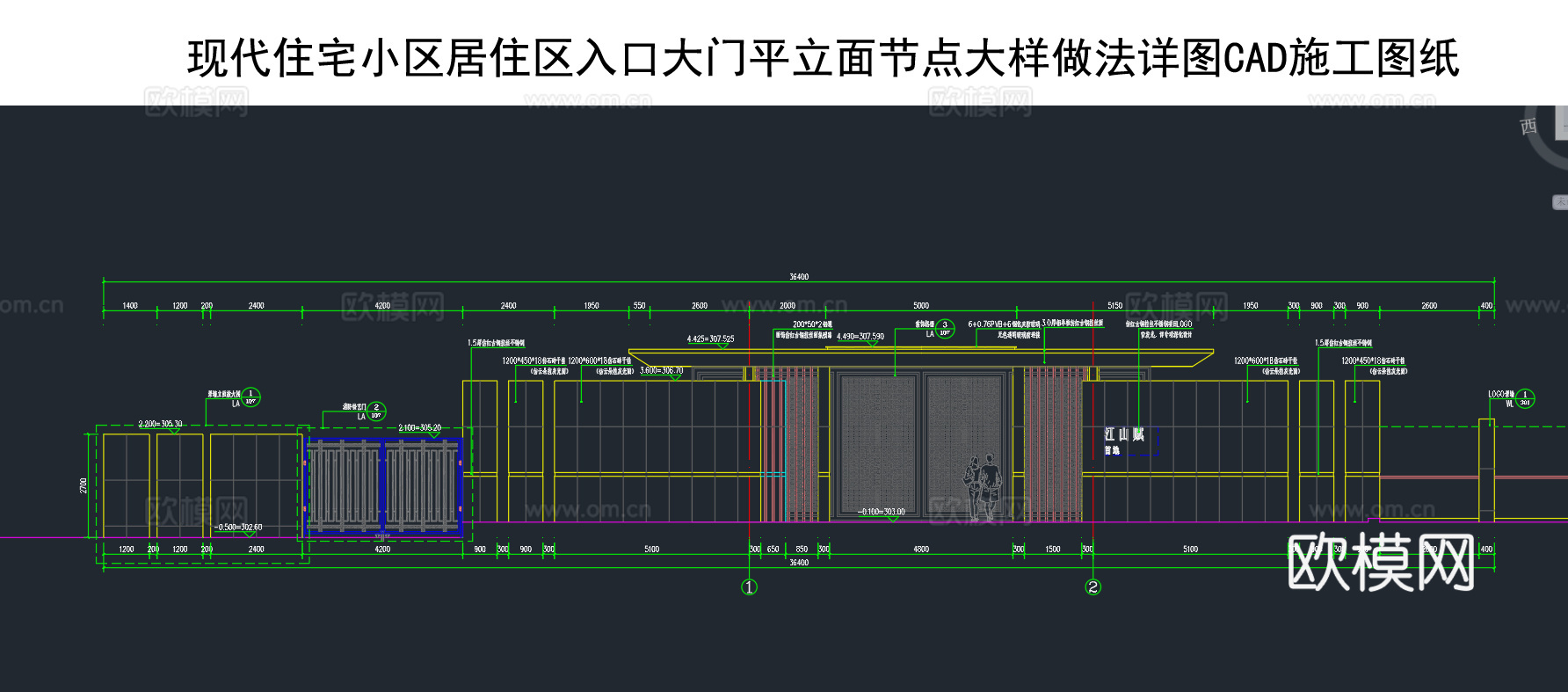
Task: Select the 36400 overall dimension on the bottom line
Action: coord(799,563)
